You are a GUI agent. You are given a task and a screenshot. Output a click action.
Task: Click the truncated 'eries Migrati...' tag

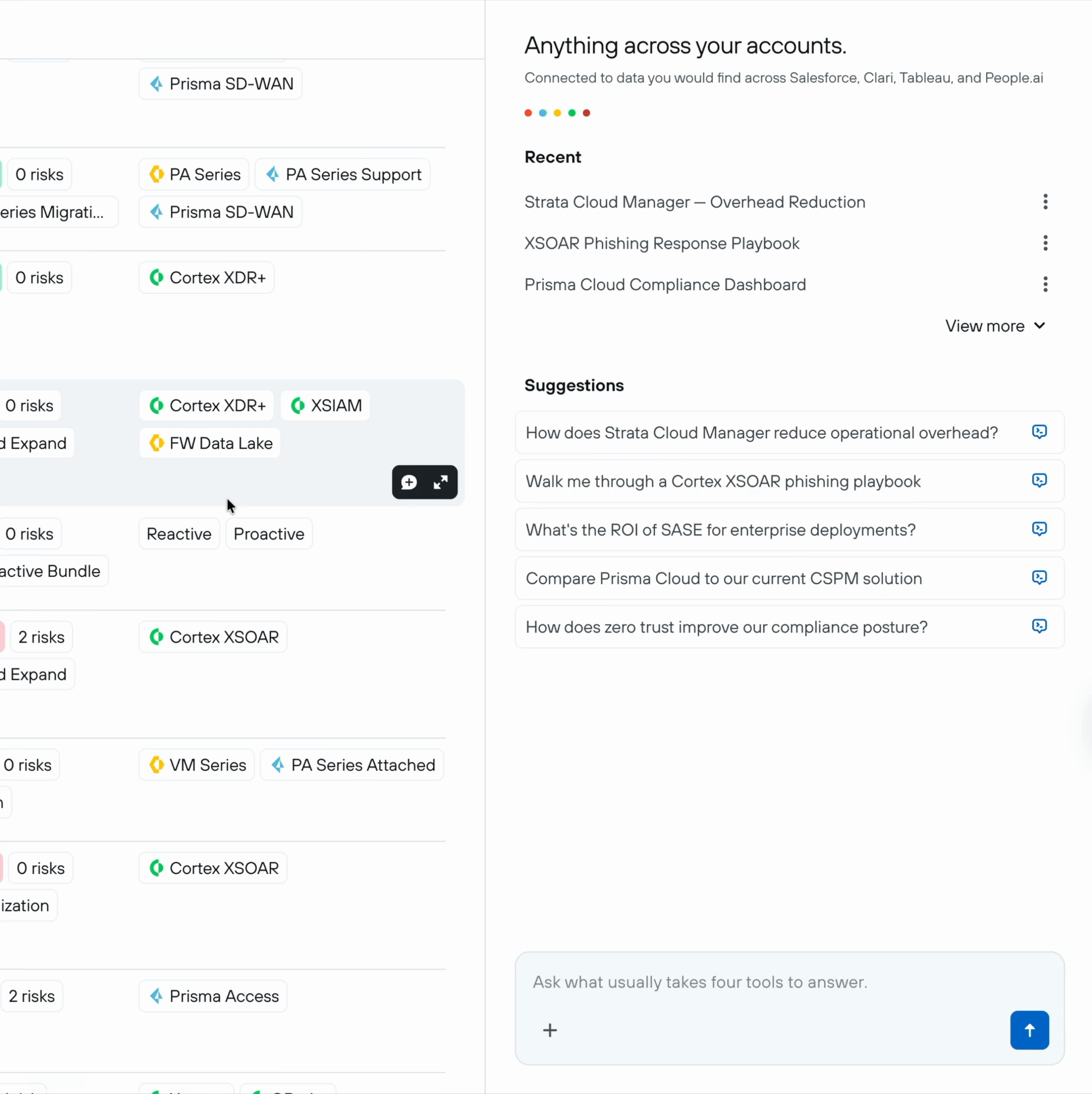coord(59,212)
